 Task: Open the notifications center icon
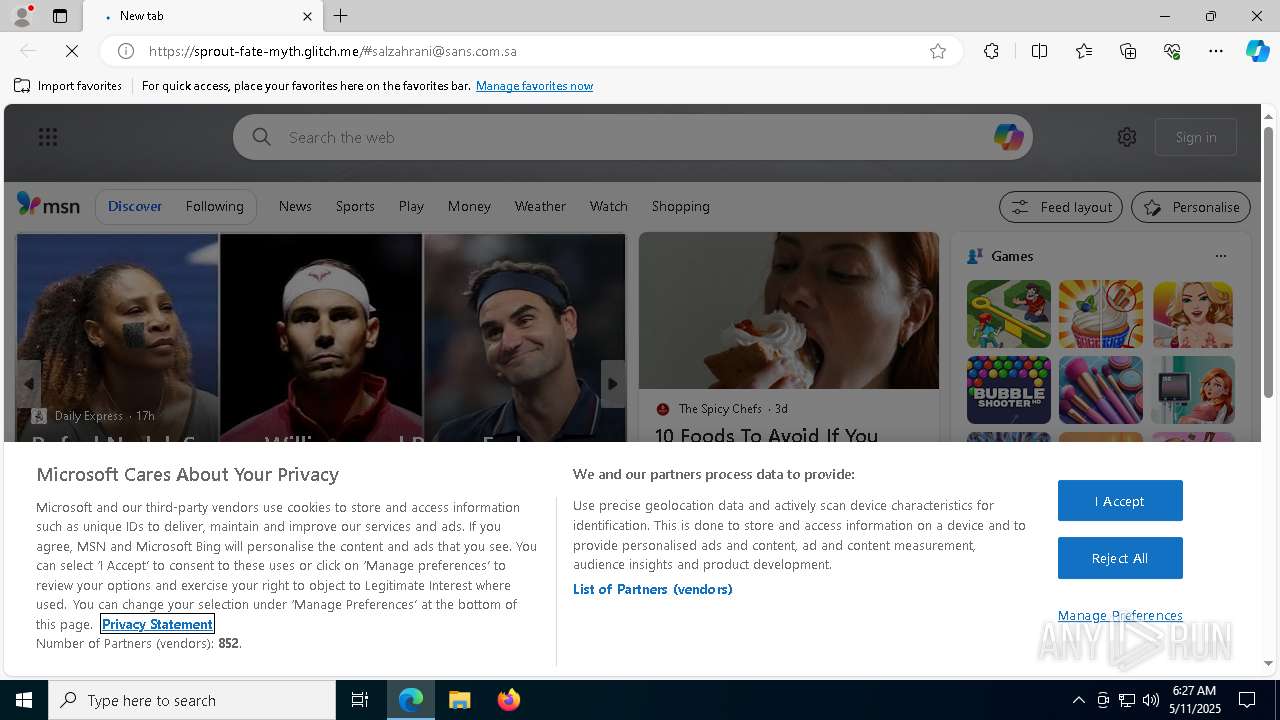tap(1247, 700)
